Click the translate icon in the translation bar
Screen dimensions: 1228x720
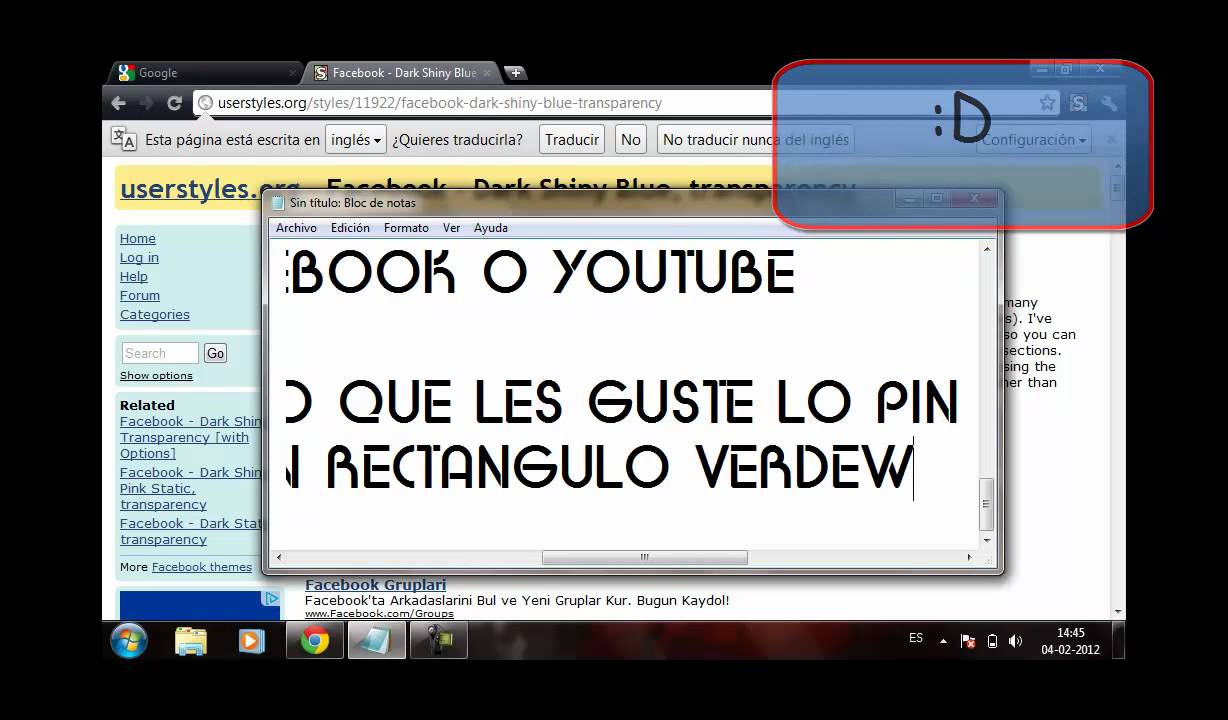(x=124, y=139)
